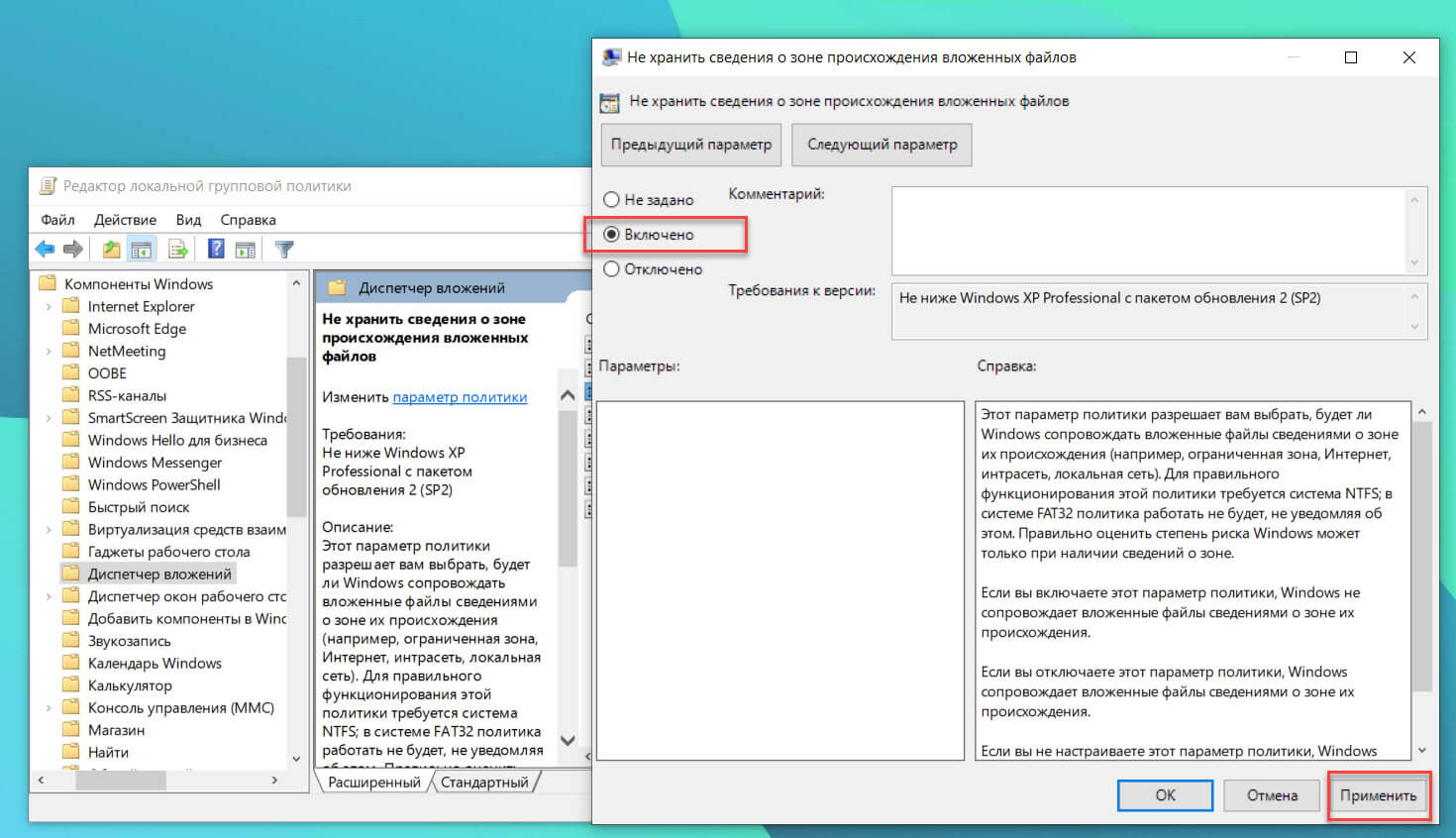Click the folder icon beside Калькулятор
The height and width of the screenshot is (838, 1456).
[x=70, y=684]
